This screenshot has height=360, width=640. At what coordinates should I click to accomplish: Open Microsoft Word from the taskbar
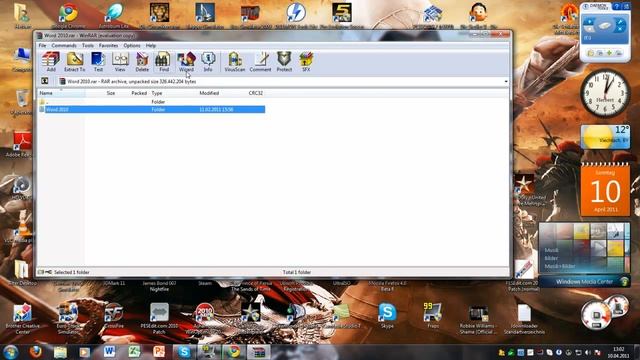pyautogui.click(x=109, y=352)
